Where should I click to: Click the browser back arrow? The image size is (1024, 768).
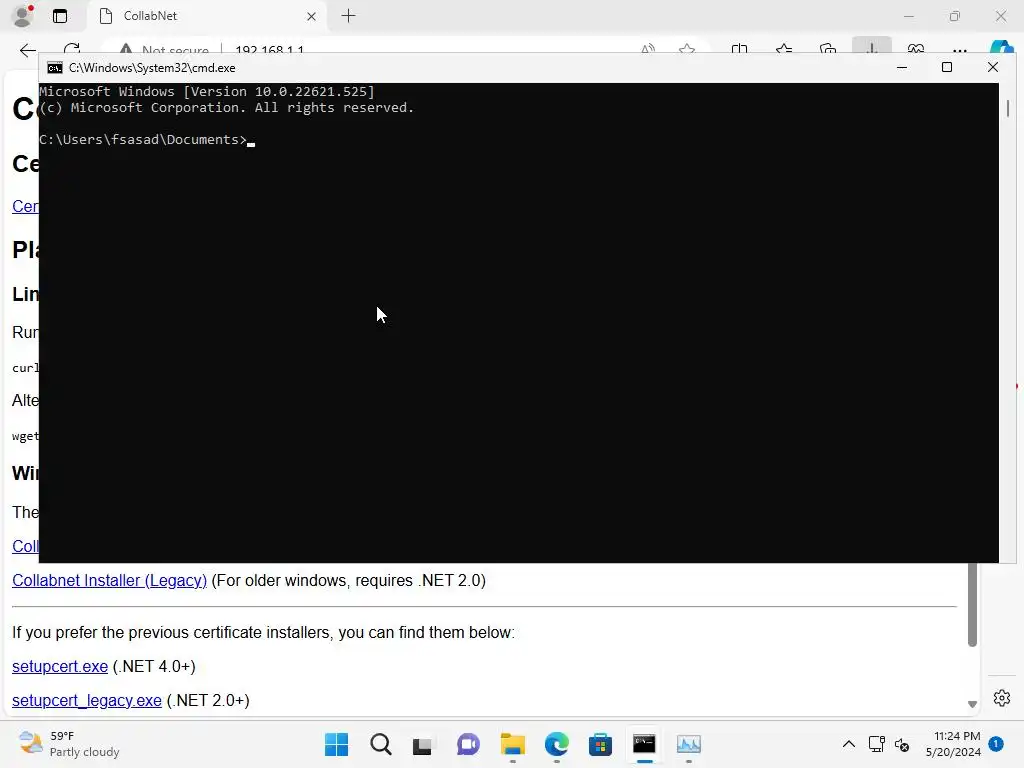(27, 50)
